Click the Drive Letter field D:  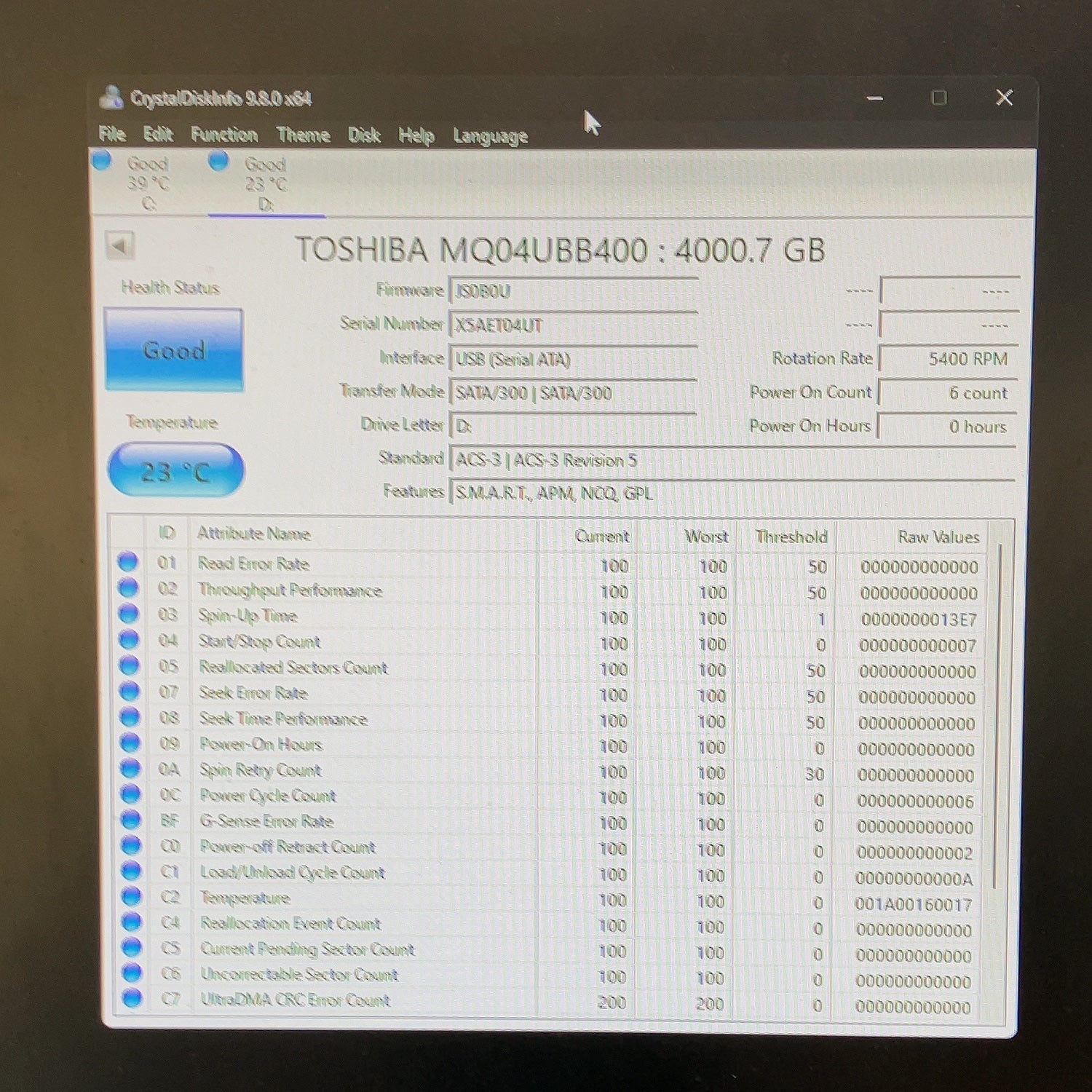pos(574,426)
